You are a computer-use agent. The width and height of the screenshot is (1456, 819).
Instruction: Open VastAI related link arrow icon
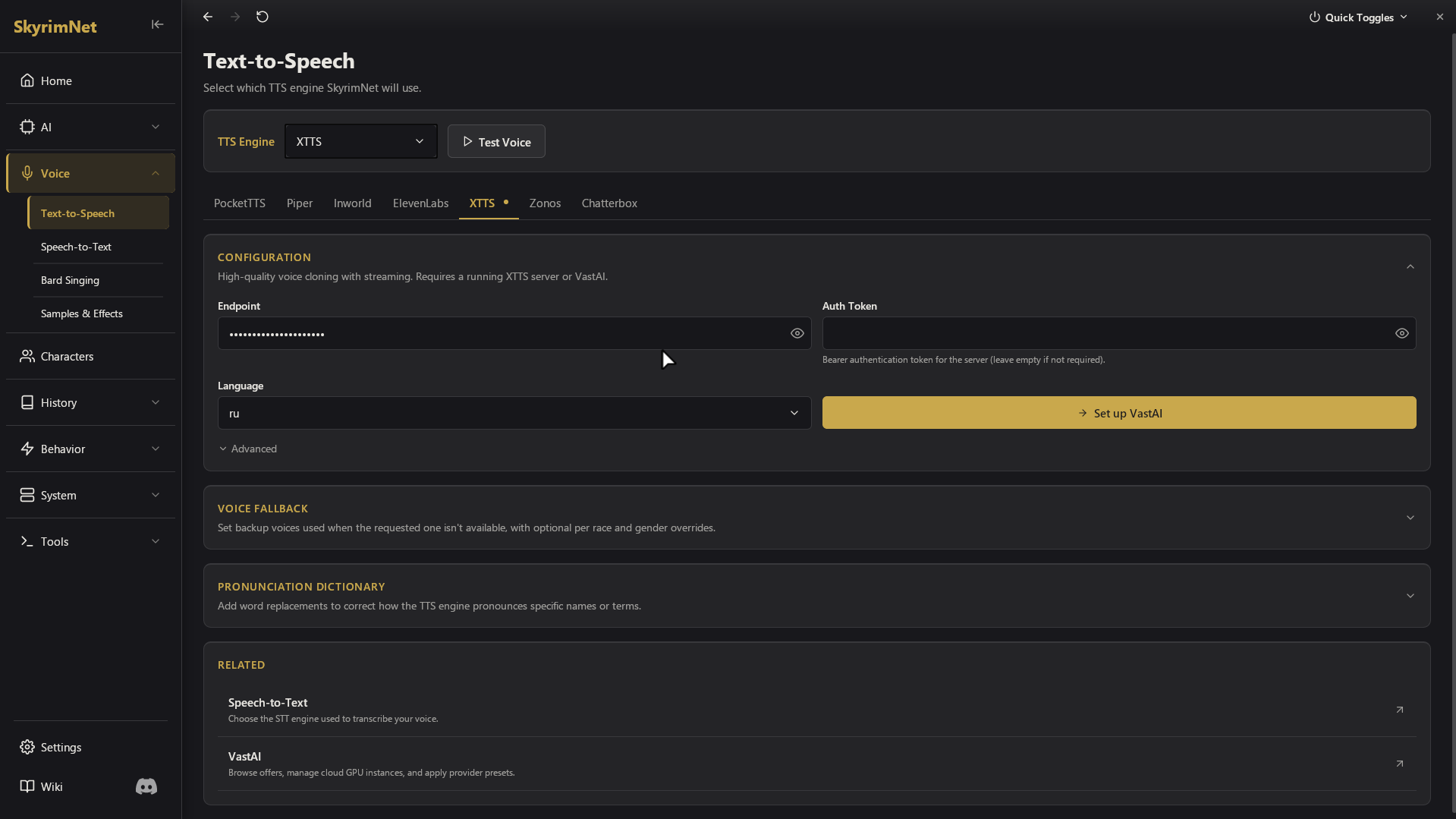(x=1400, y=764)
